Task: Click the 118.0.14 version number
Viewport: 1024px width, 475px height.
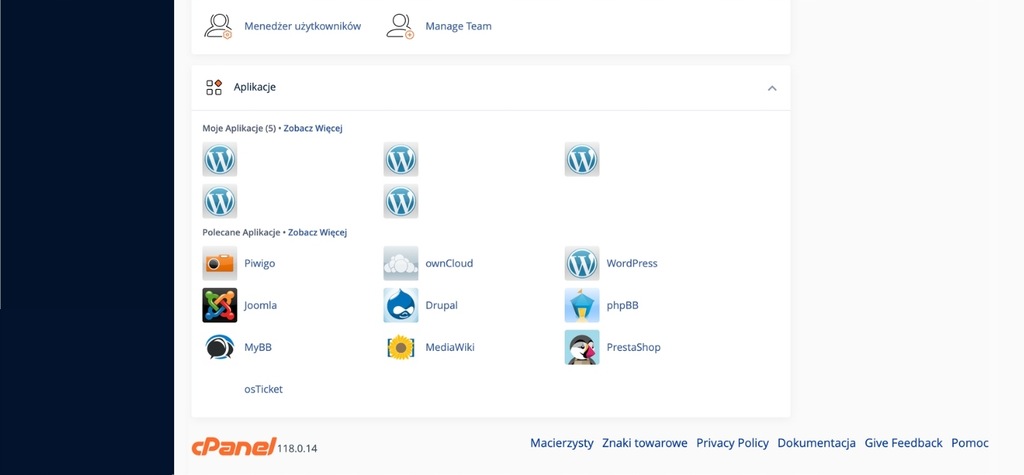Action: tap(298, 449)
